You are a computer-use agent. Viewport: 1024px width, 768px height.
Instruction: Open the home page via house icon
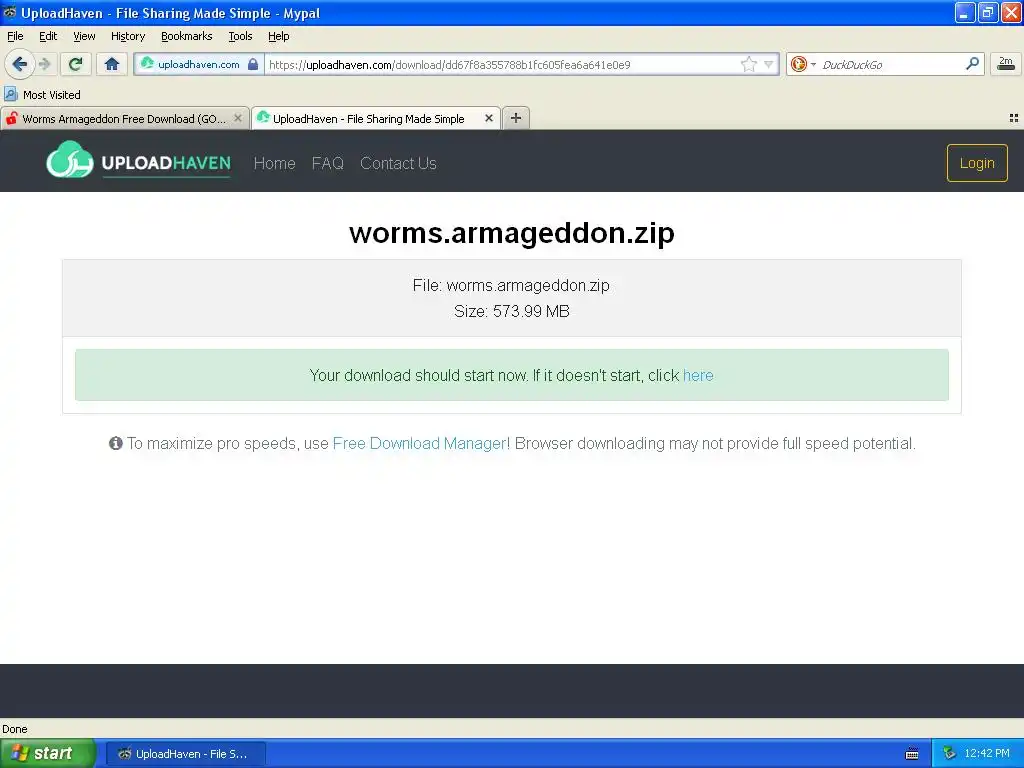112,64
